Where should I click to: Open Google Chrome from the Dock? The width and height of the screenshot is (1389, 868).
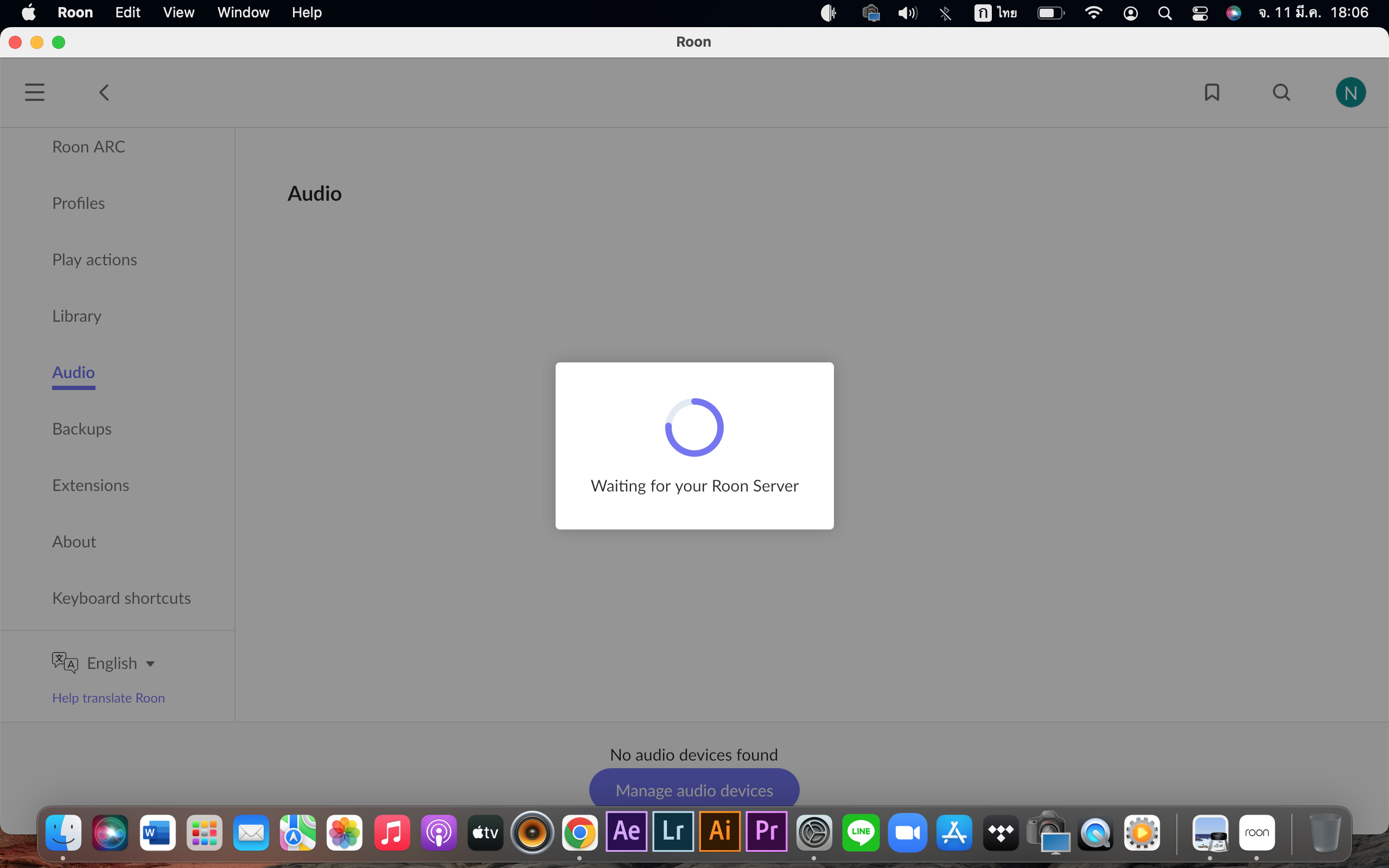coord(579,832)
